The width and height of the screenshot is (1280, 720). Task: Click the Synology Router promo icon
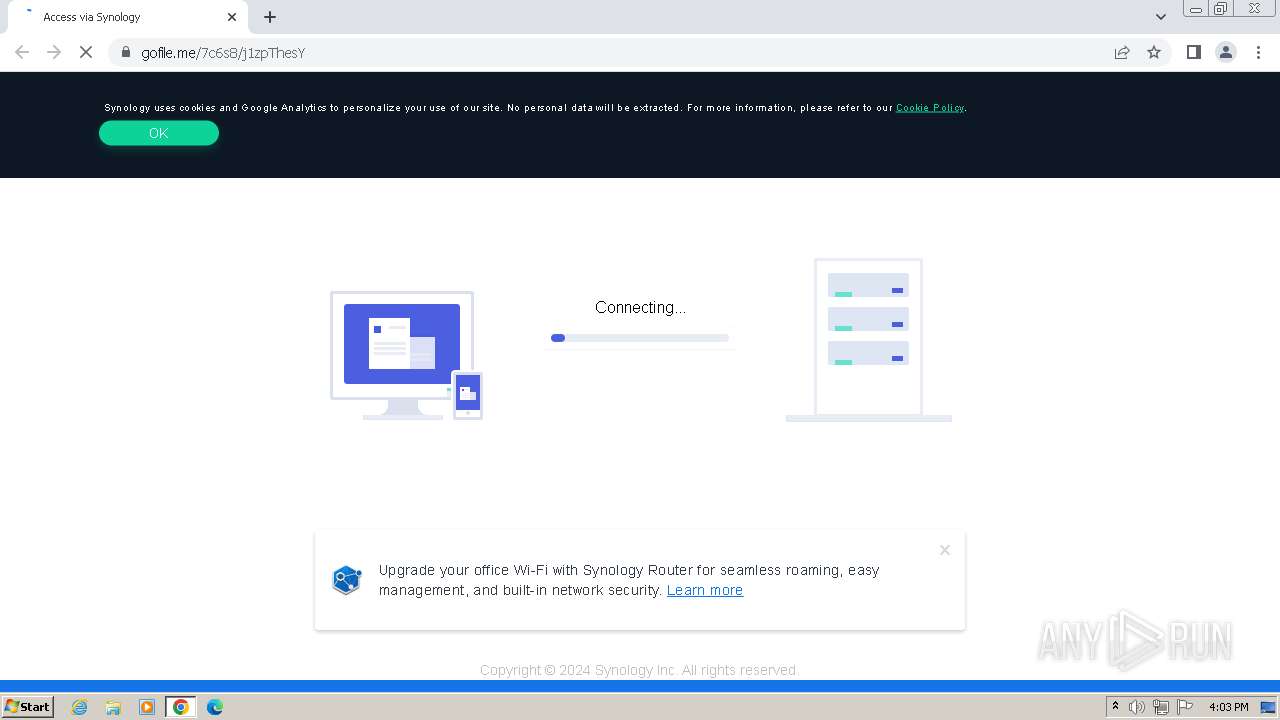(347, 580)
